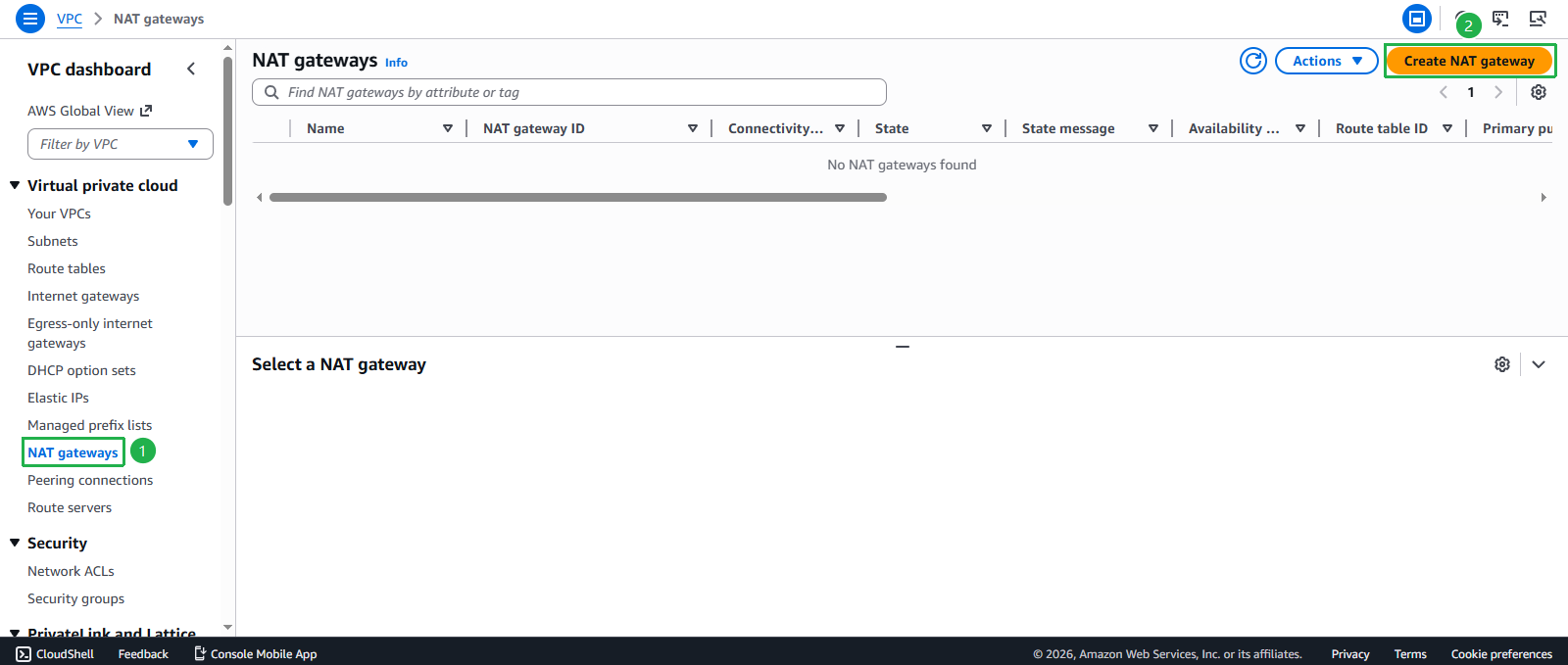
Task: Open Internet gateways in the sidebar
Action: click(83, 296)
